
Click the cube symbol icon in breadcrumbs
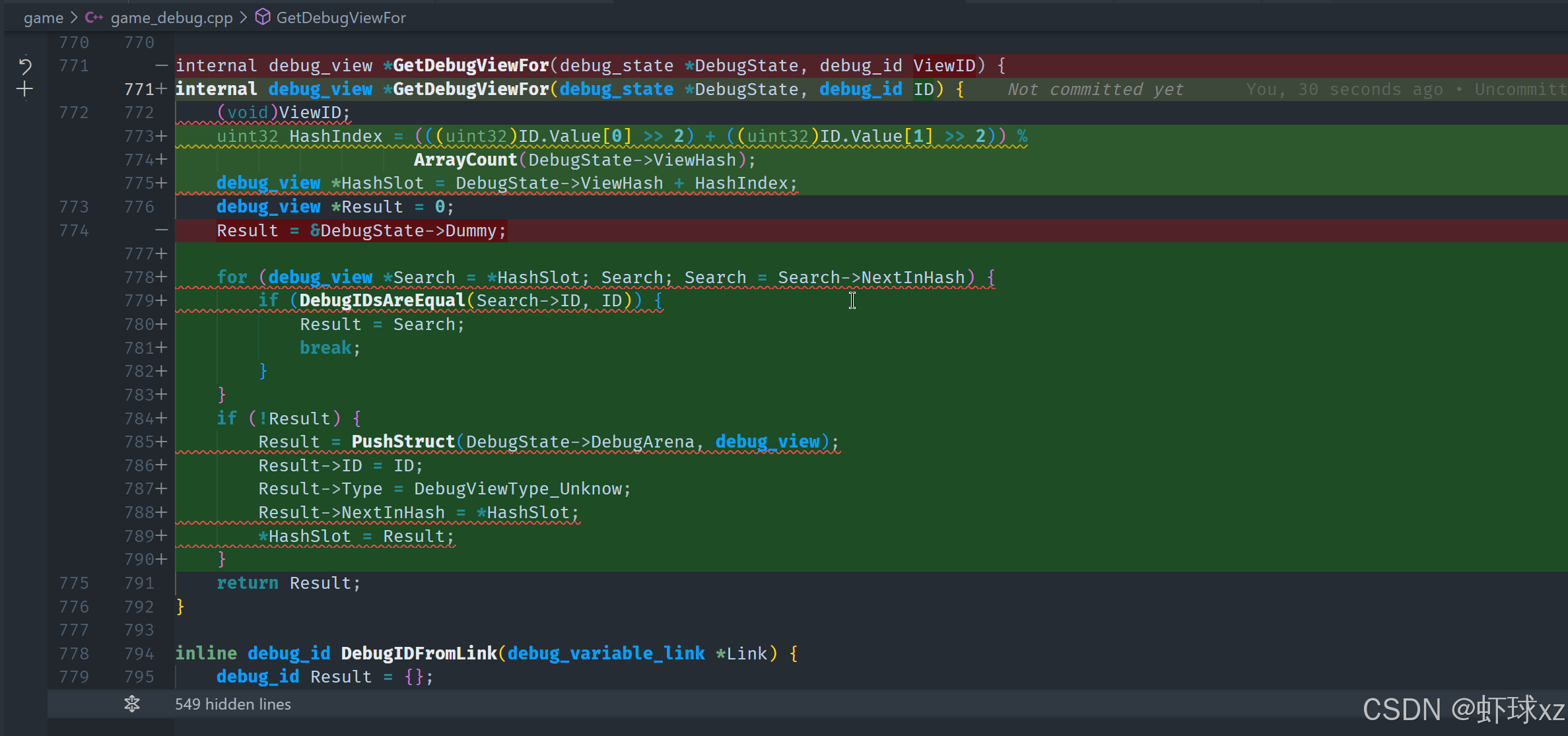click(263, 17)
